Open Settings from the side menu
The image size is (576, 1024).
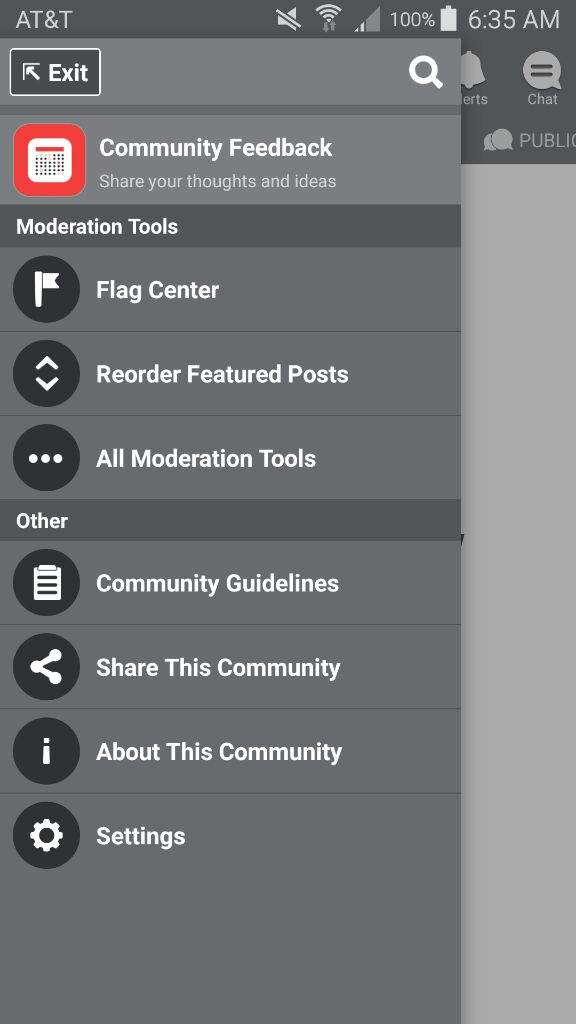(x=230, y=835)
